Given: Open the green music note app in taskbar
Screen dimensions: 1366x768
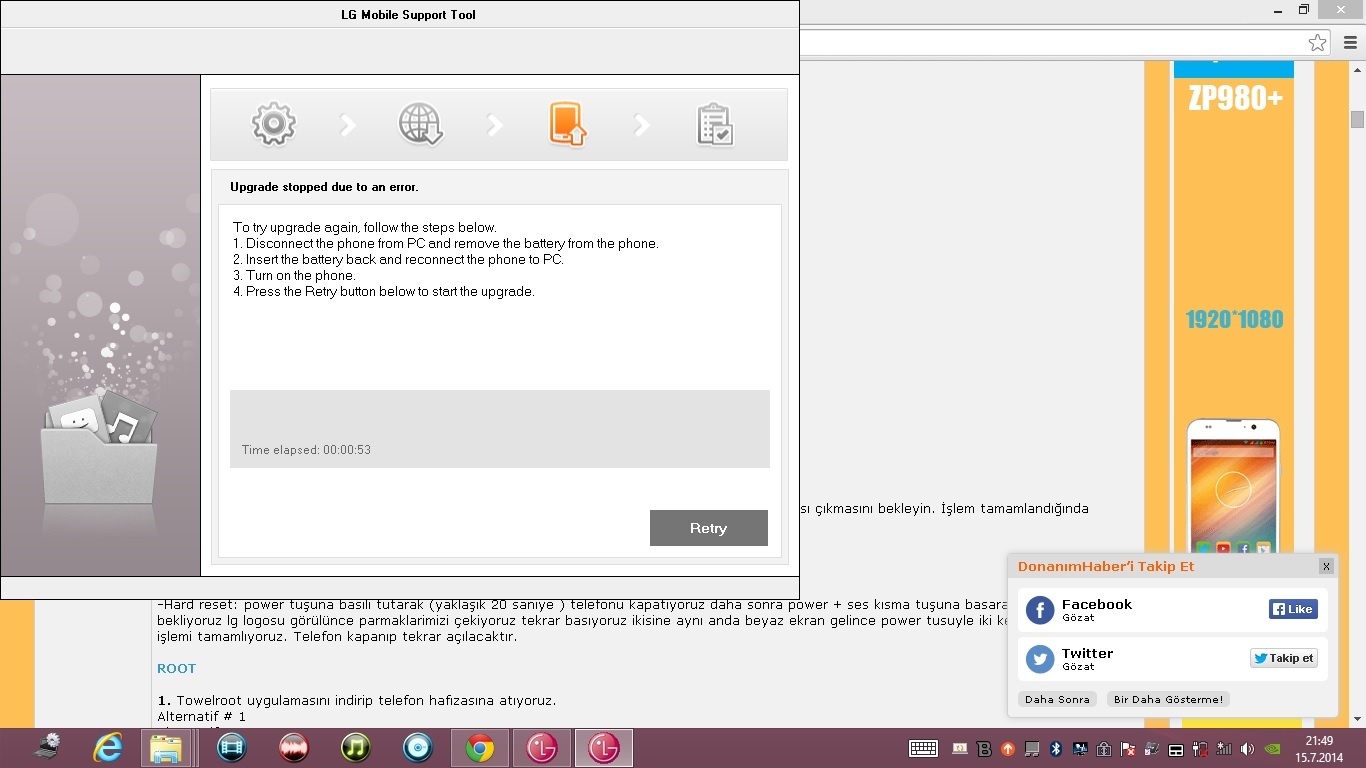Looking at the screenshot, I should [356, 748].
